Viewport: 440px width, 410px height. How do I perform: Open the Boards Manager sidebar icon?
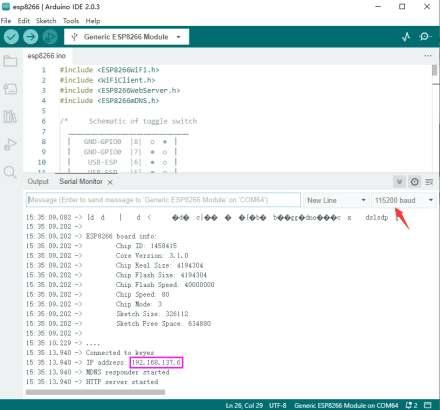pos(10,89)
